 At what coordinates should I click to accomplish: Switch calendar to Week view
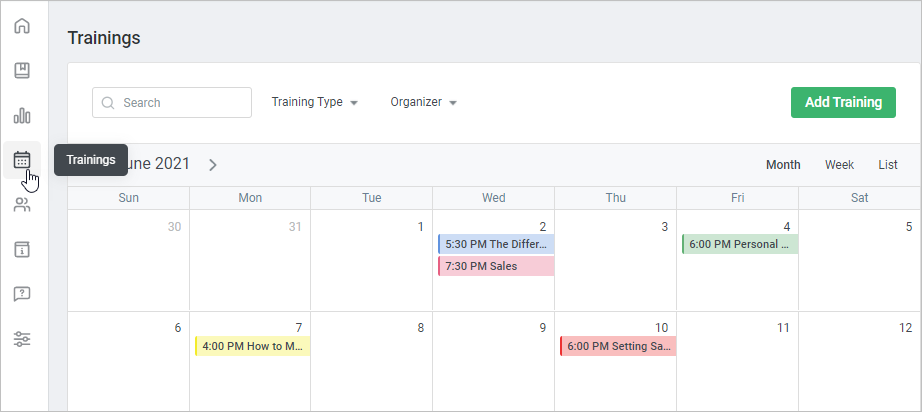tap(839, 165)
